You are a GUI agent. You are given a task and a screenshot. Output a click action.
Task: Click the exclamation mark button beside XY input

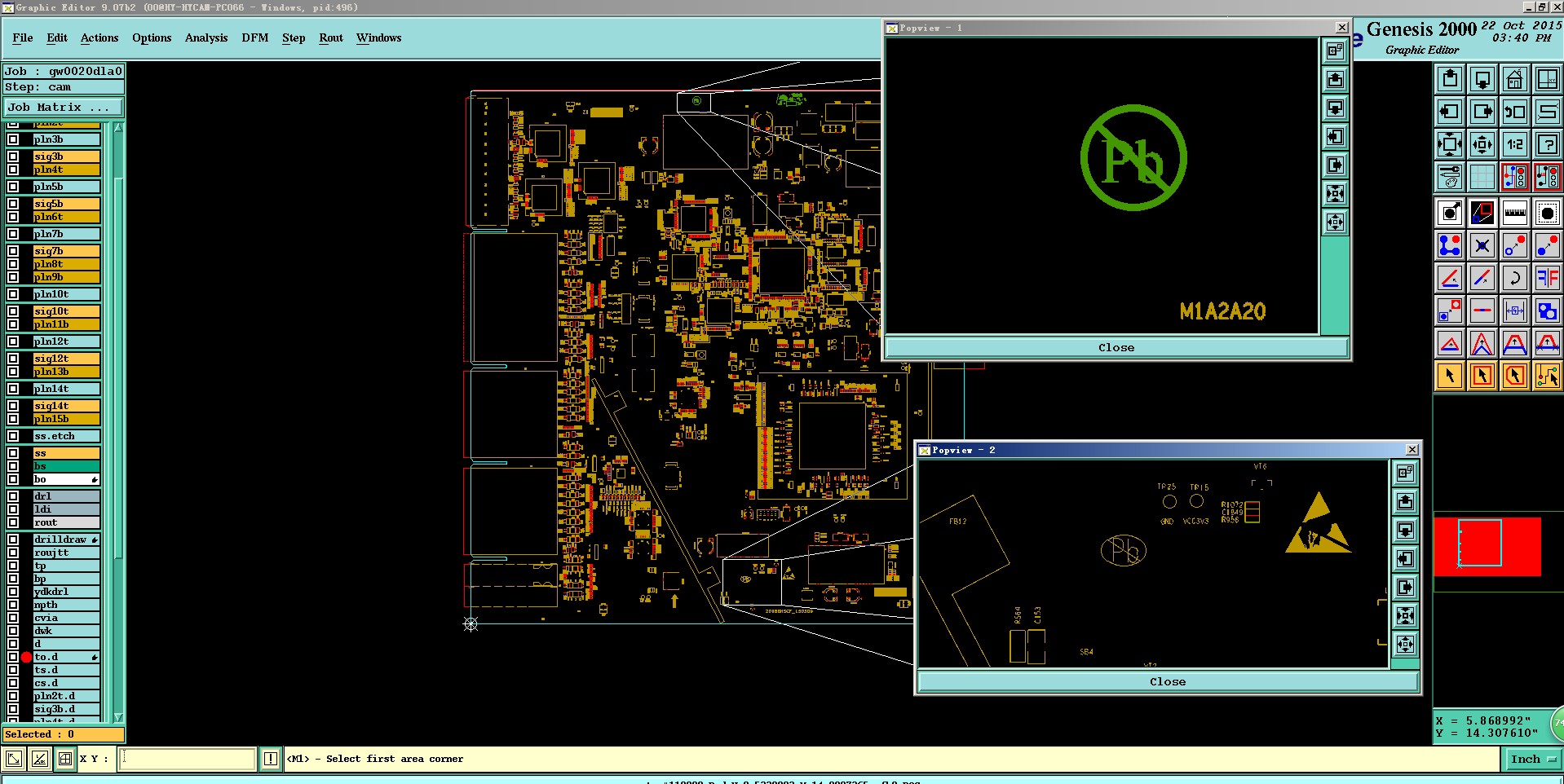click(271, 760)
